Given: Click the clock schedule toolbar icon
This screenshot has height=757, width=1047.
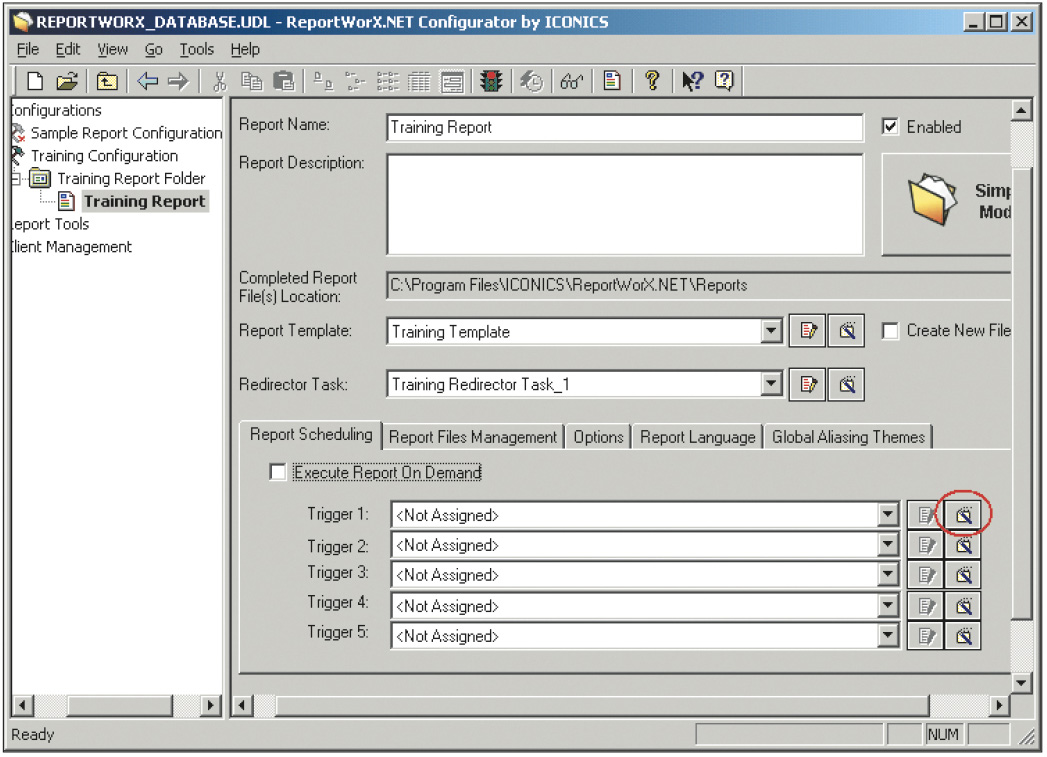Looking at the screenshot, I should (x=532, y=81).
